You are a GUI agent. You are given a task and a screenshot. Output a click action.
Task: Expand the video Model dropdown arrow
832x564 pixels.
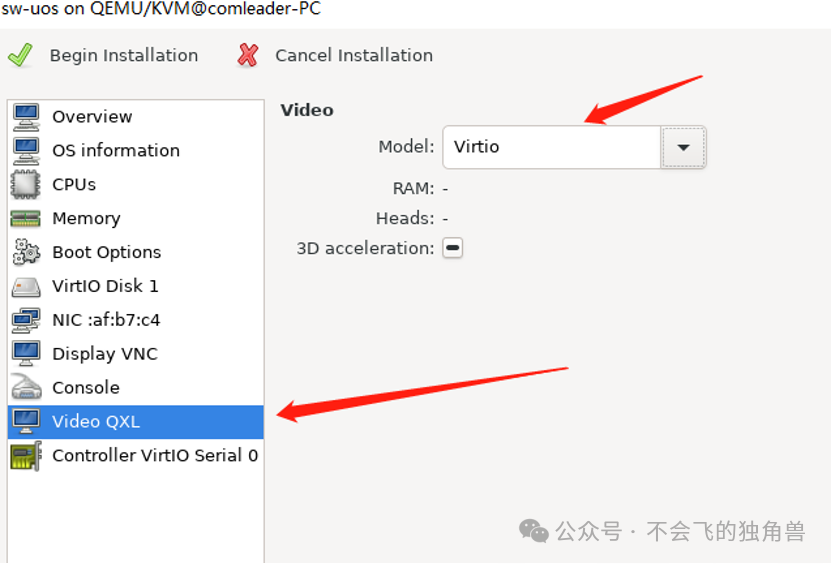click(x=683, y=147)
